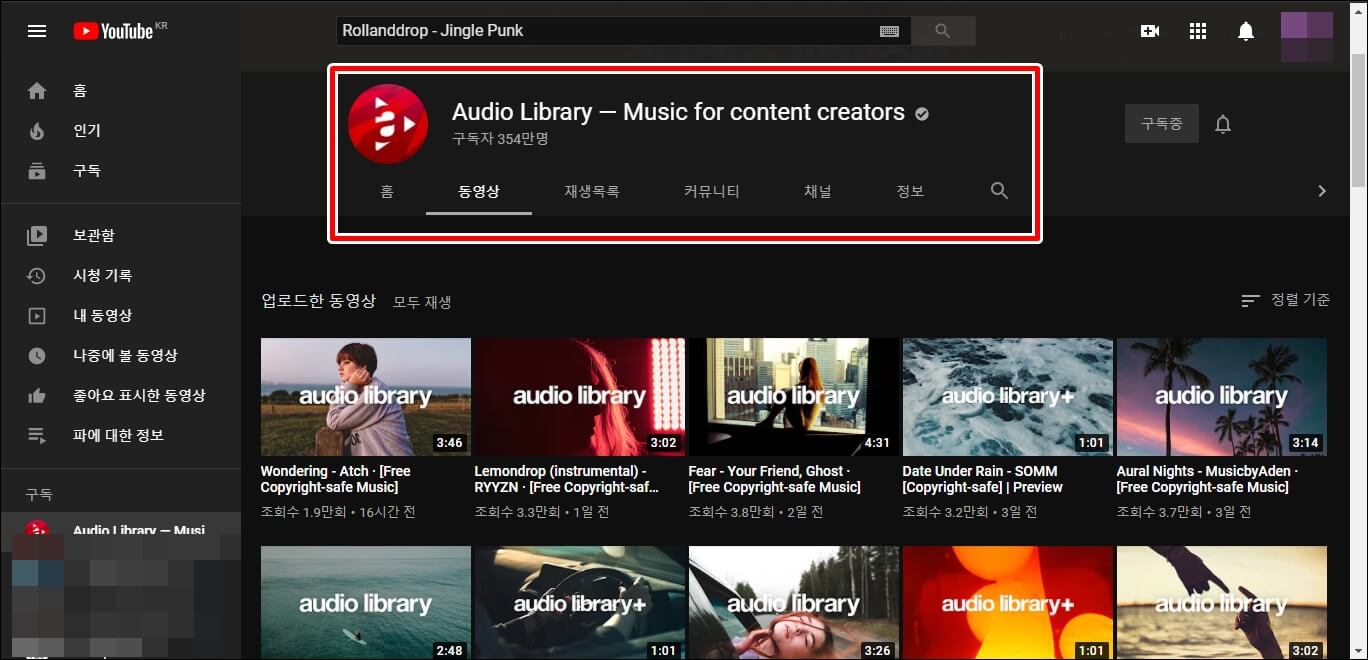
Task: Open the Fear - Your Friend, Ghost thumbnail
Action: tap(794, 397)
